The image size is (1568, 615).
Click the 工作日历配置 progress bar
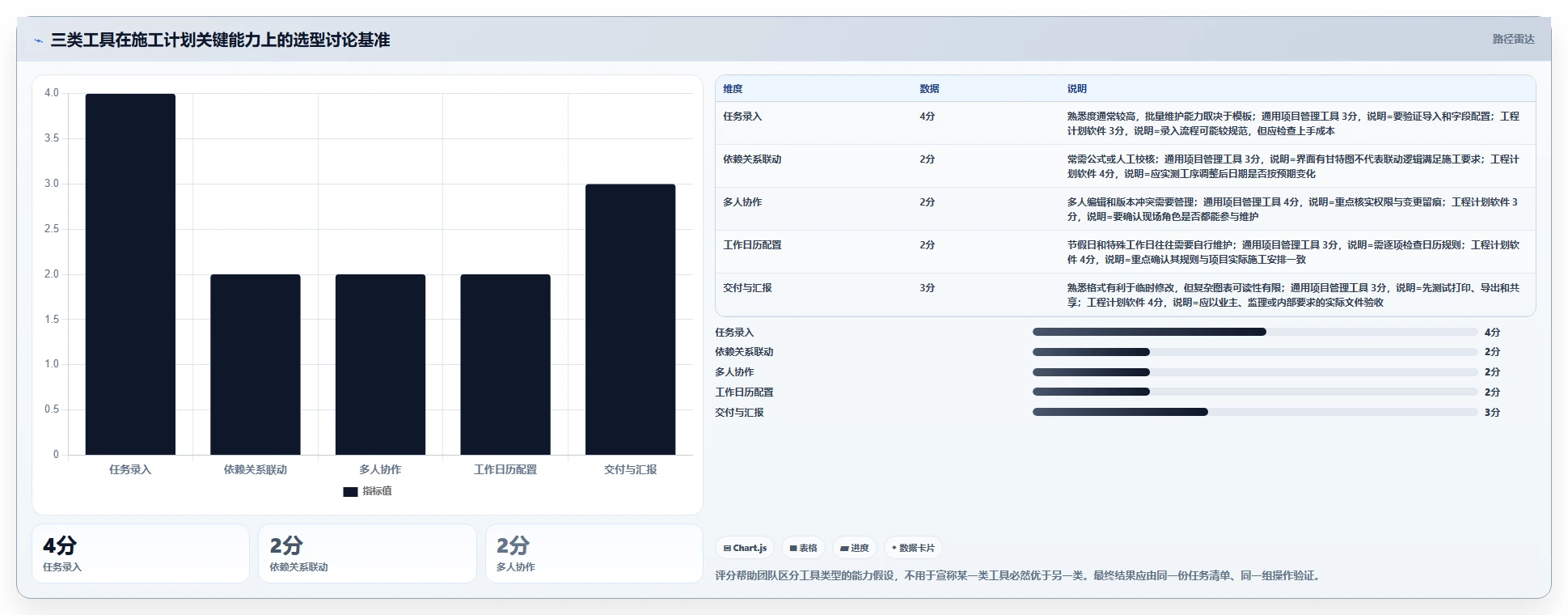coord(1255,392)
